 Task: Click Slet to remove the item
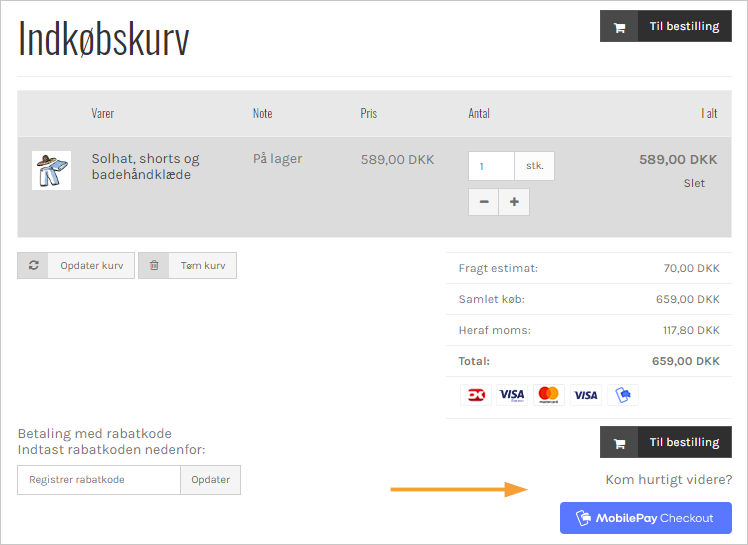click(x=694, y=183)
